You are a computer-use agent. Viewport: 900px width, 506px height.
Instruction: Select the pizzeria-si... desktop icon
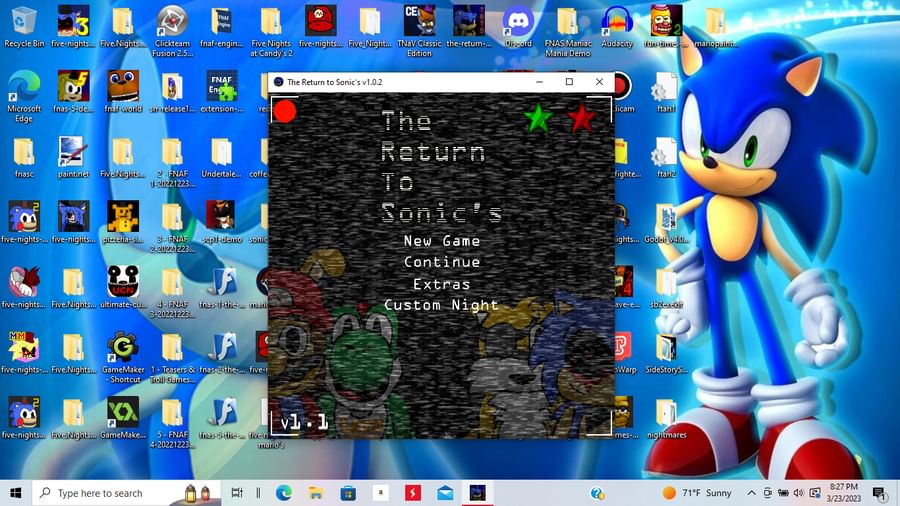pos(123,223)
